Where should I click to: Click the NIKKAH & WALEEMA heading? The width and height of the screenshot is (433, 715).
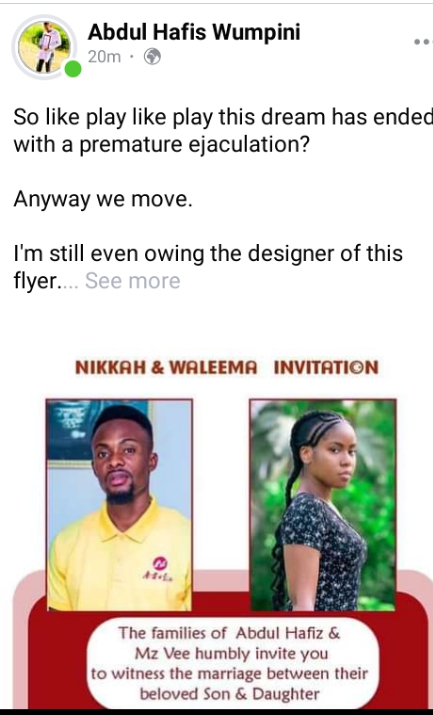point(166,368)
